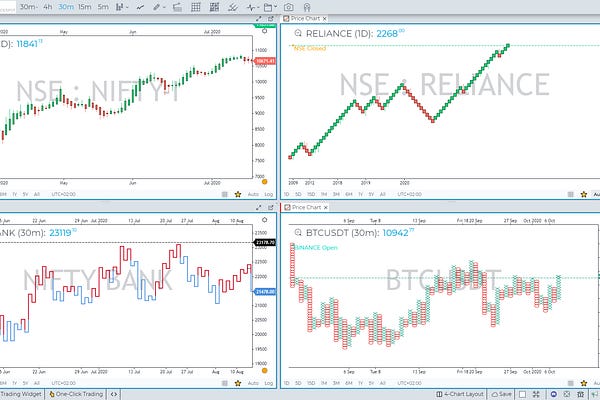This screenshot has height=400, width=600.
Task: Enable One-Click Trading
Action: 76,394
